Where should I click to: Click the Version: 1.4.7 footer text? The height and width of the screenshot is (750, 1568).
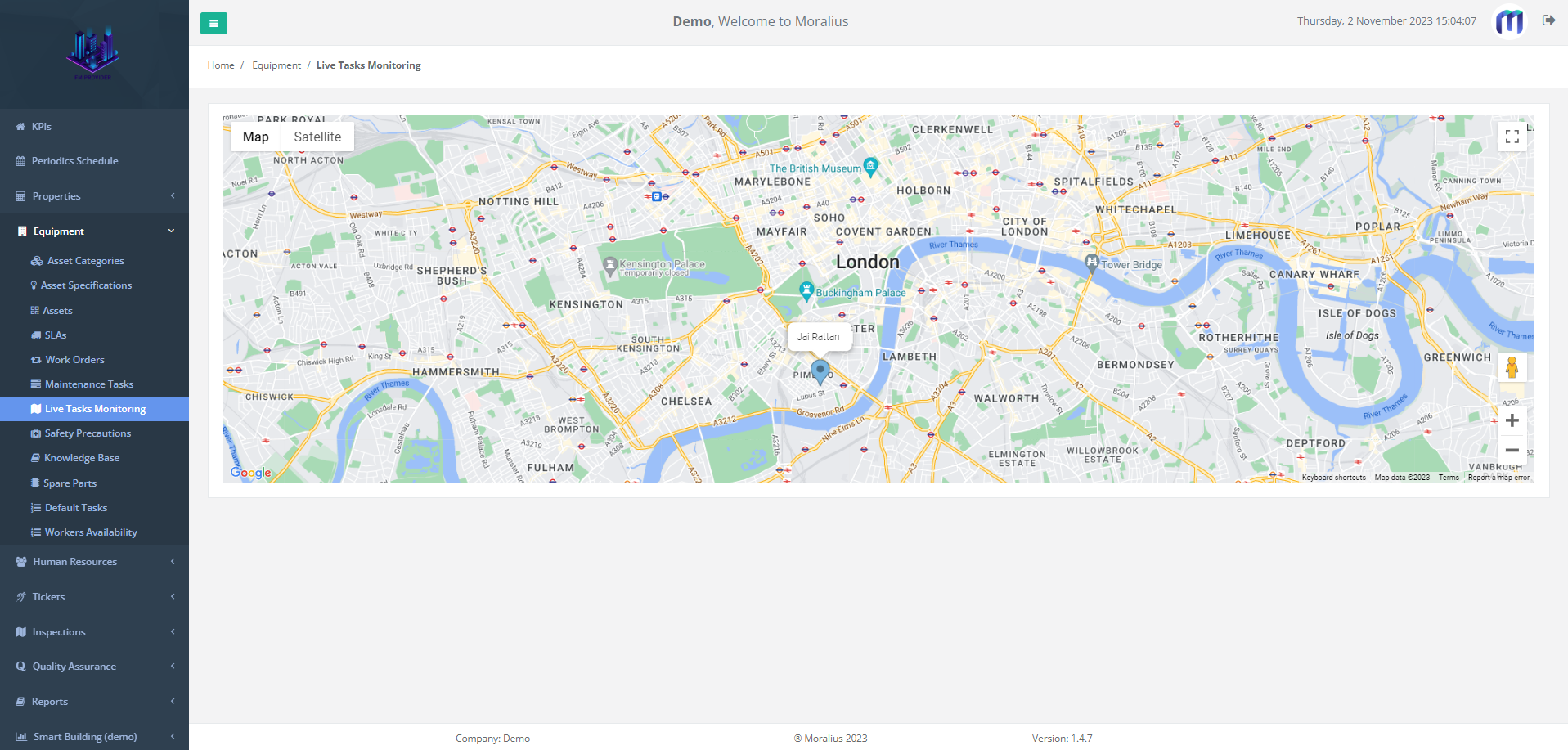tap(1062, 739)
